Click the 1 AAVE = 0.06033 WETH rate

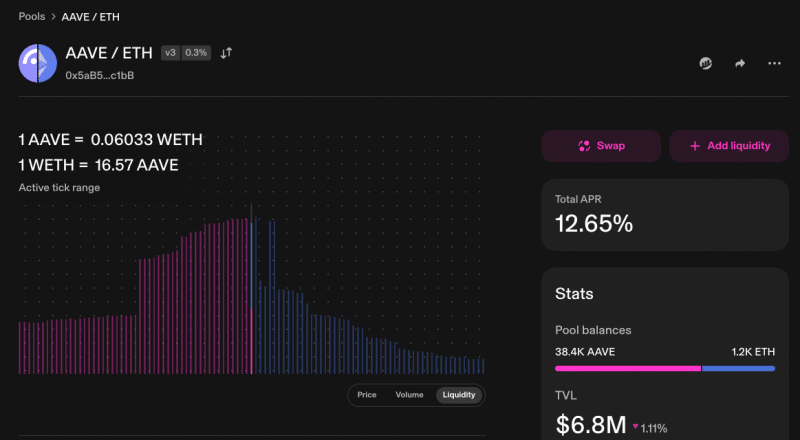[x=111, y=139]
